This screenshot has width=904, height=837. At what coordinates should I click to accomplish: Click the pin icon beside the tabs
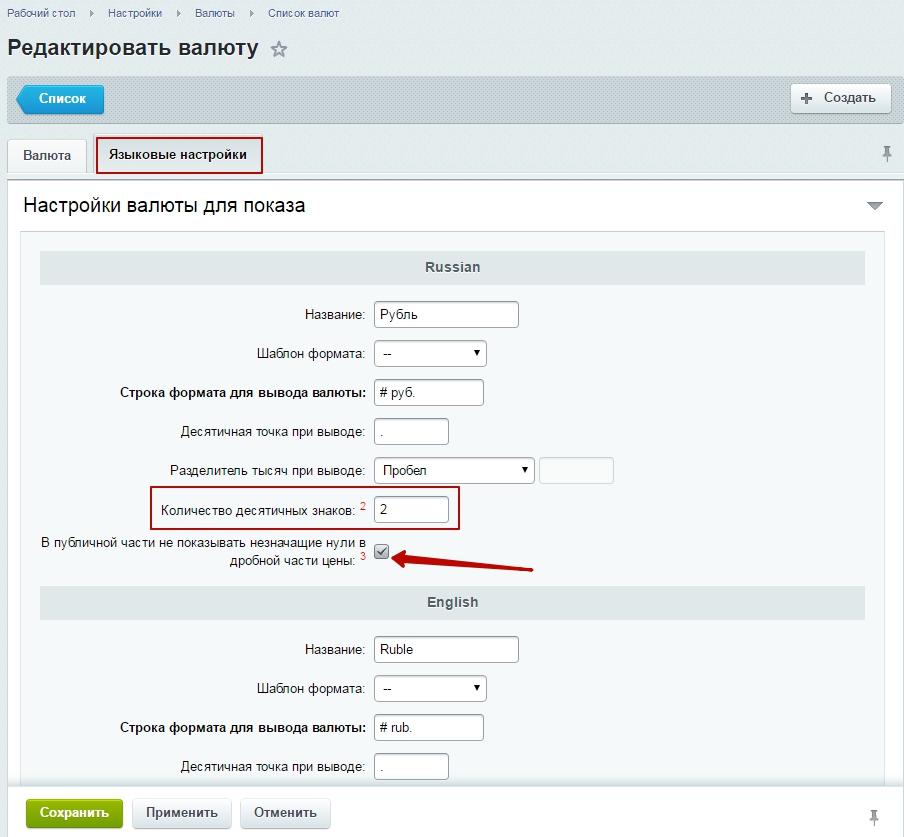click(886, 153)
